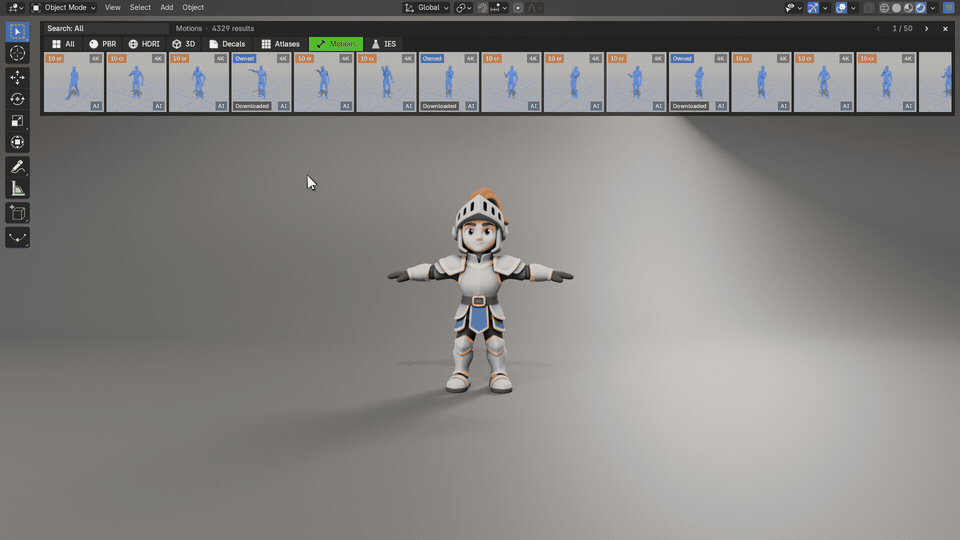
Task: Pick the Rotate tool
Action: pos(17,99)
